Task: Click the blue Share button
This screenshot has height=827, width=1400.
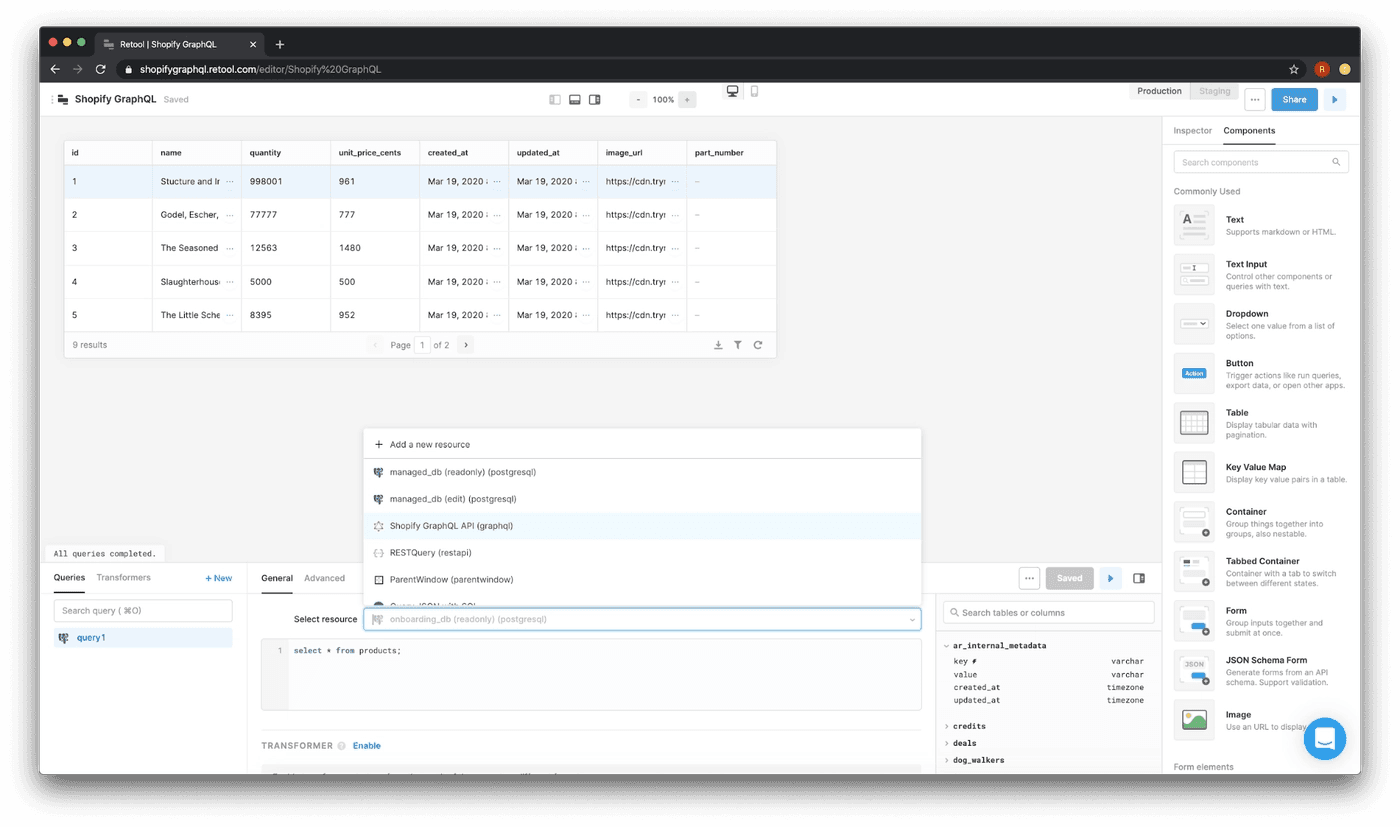Action: pos(1294,100)
